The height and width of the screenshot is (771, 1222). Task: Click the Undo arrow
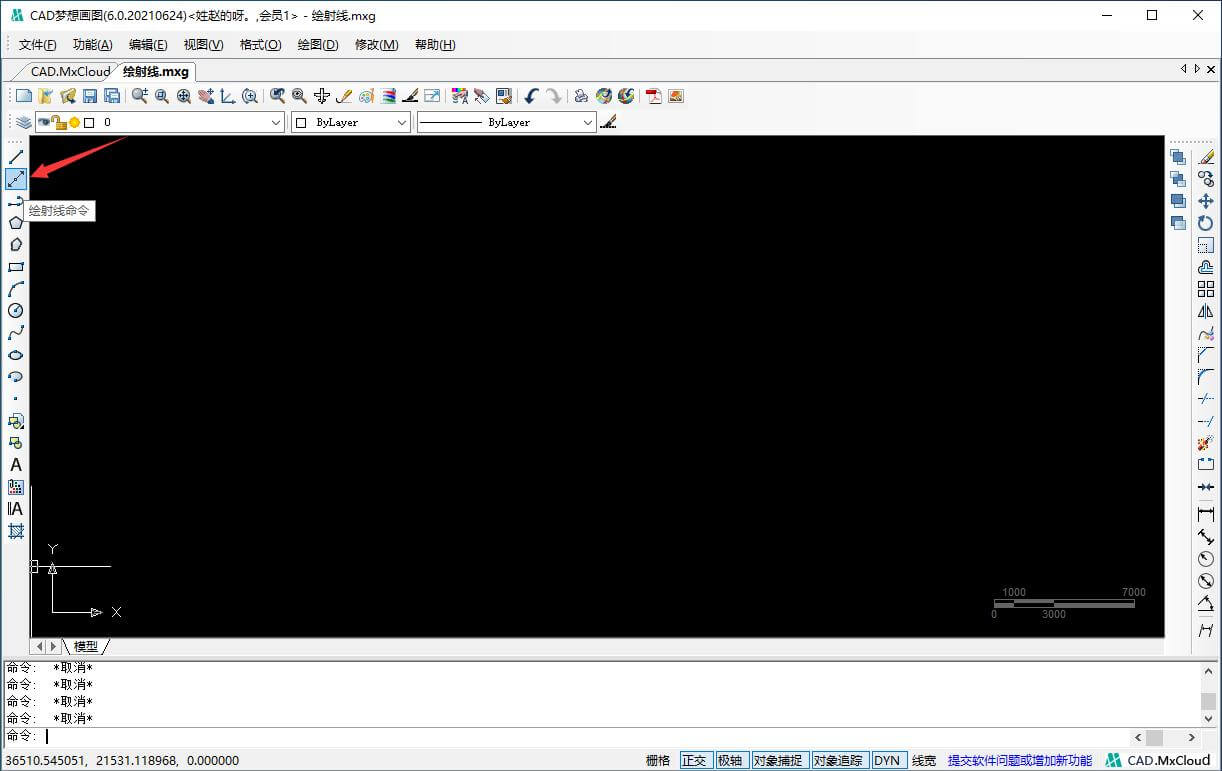[x=531, y=96]
